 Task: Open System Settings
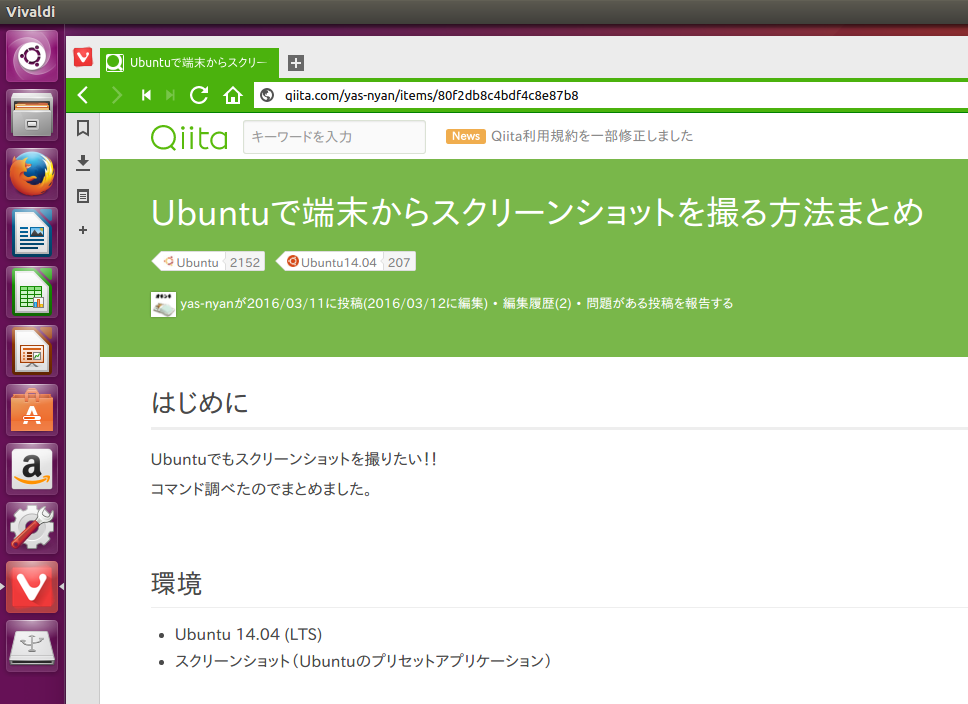32,529
